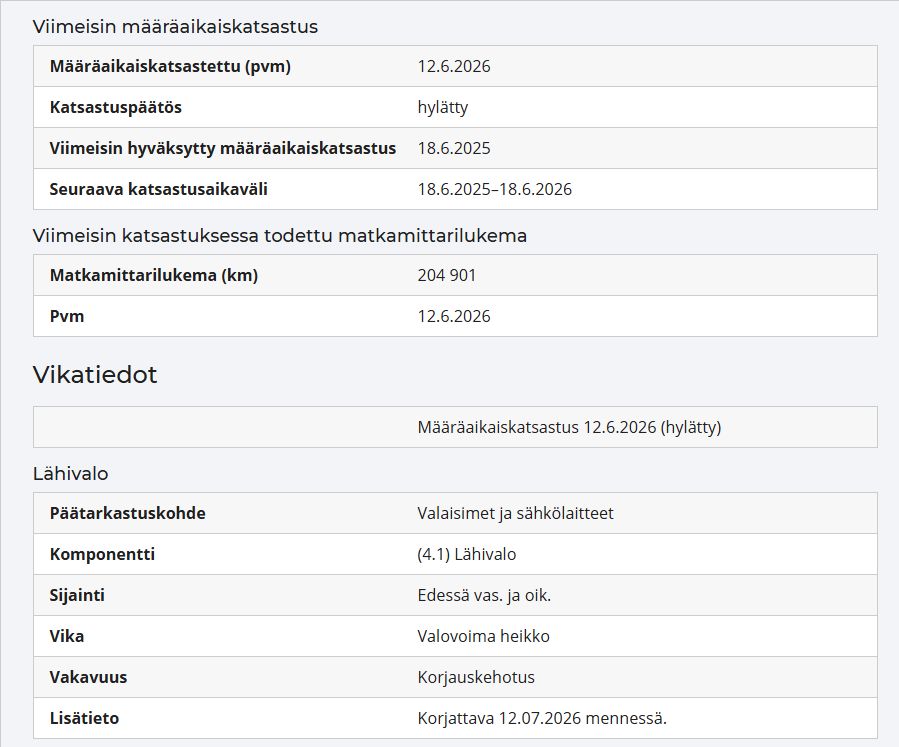Select the Korjattava 12.07.2026 mennessä text
This screenshot has width=899, height=747.
(542, 718)
